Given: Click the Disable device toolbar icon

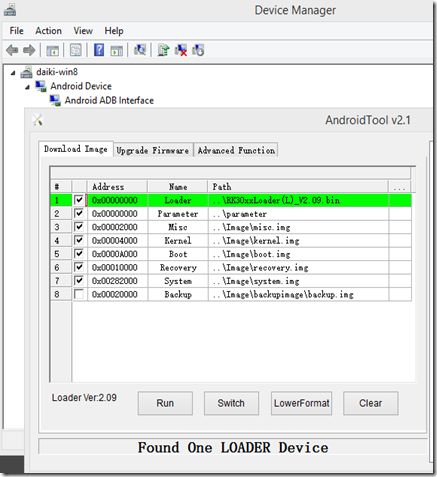Looking at the screenshot, I should [x=198, y=50].
